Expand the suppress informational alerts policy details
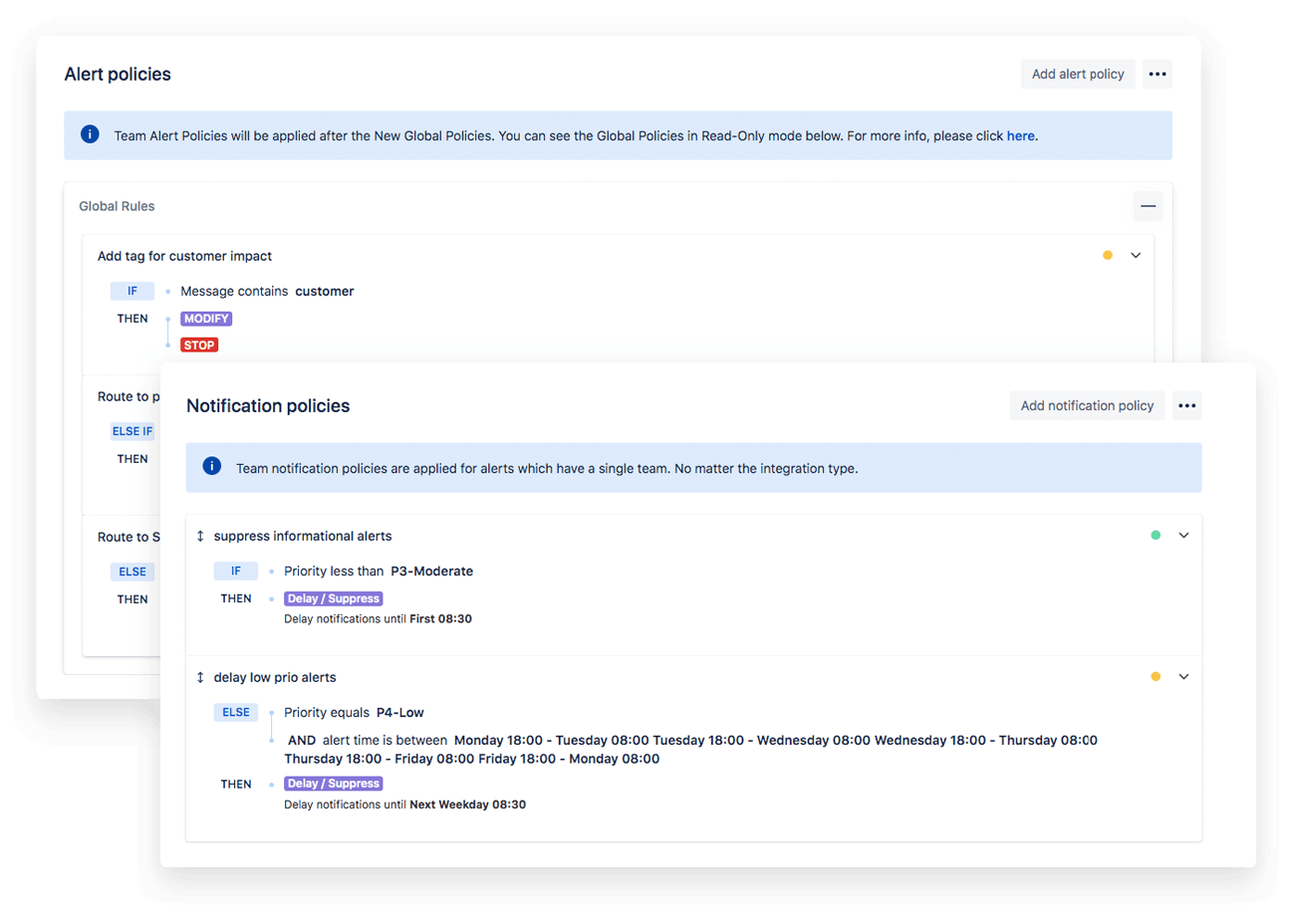The height and width of the screenshot is (924, 1296). (1183, 535)
